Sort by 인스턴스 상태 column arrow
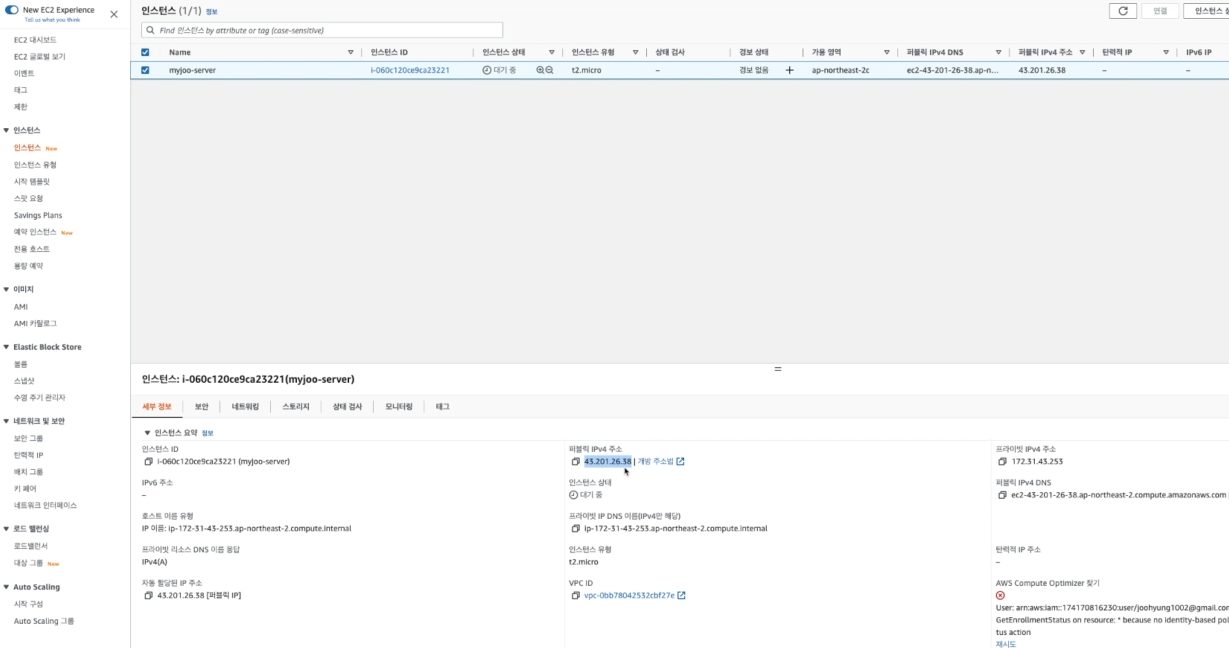 [551, 52]
